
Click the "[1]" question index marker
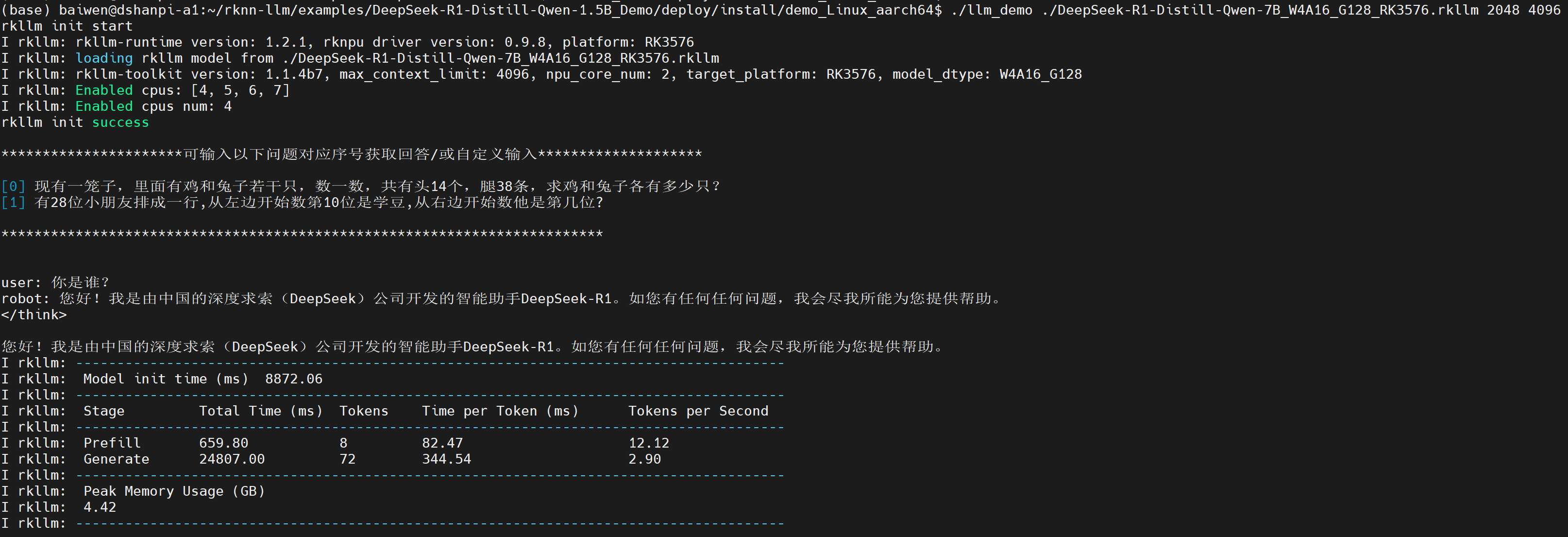14,202
